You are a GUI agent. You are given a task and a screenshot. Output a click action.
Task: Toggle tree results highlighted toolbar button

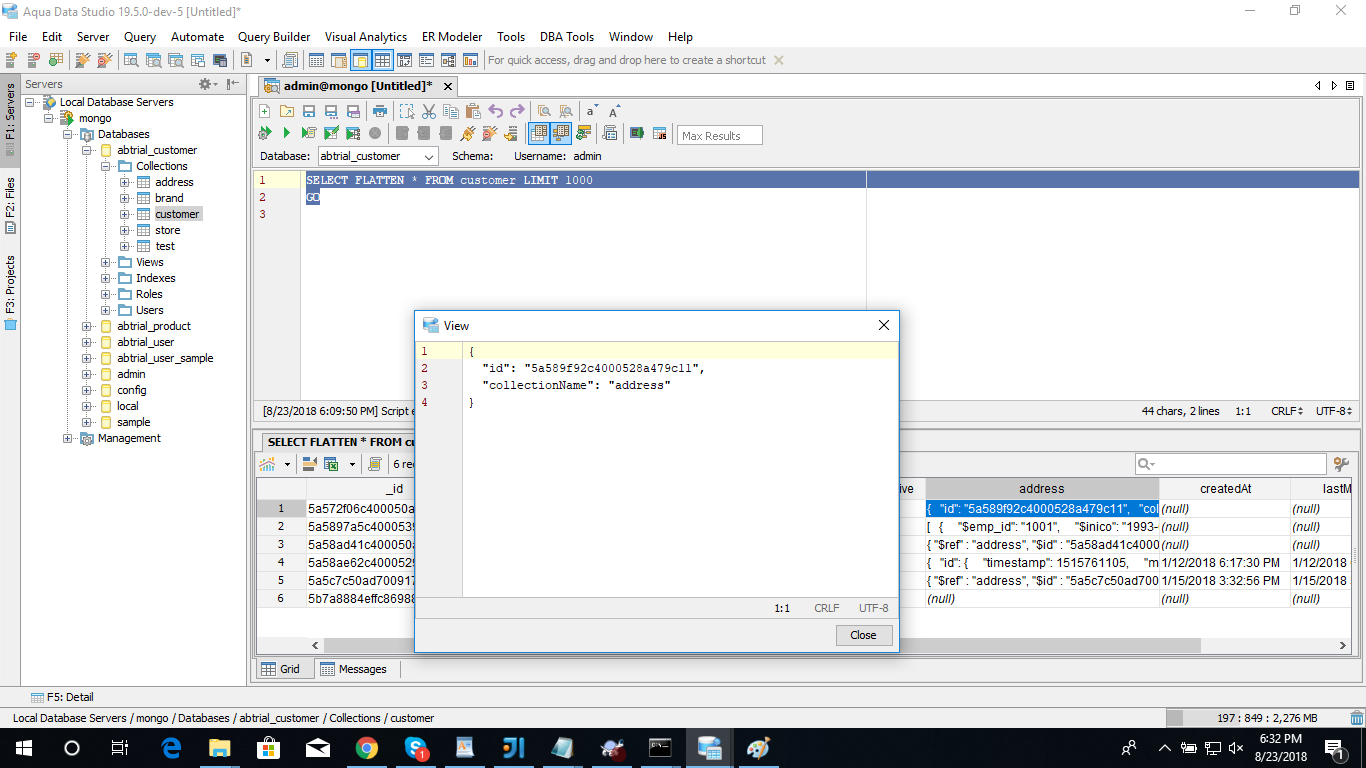tap(561, 133)
